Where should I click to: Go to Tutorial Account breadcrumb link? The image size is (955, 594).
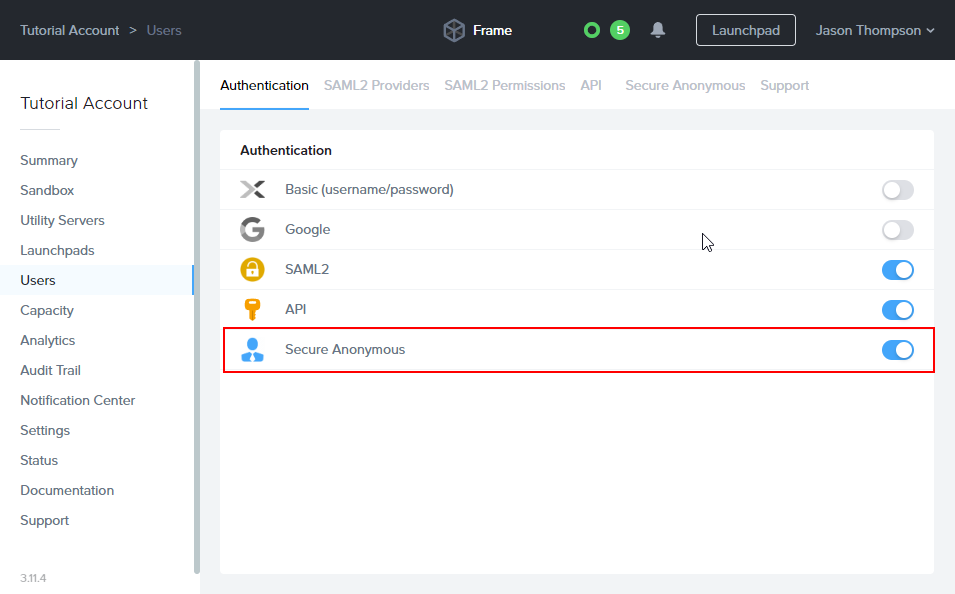tap(70, 30)
